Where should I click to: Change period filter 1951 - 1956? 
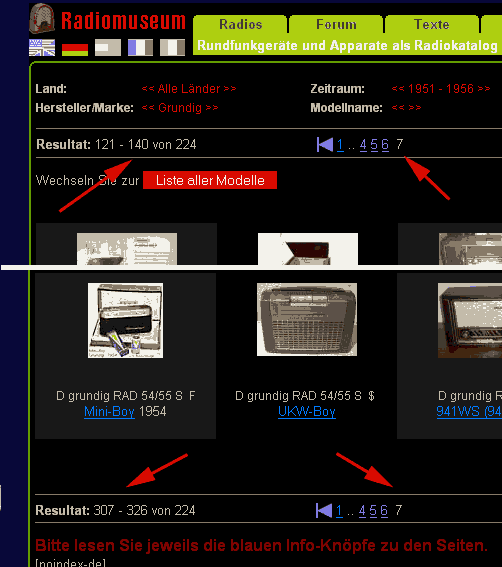click(441, 89)
